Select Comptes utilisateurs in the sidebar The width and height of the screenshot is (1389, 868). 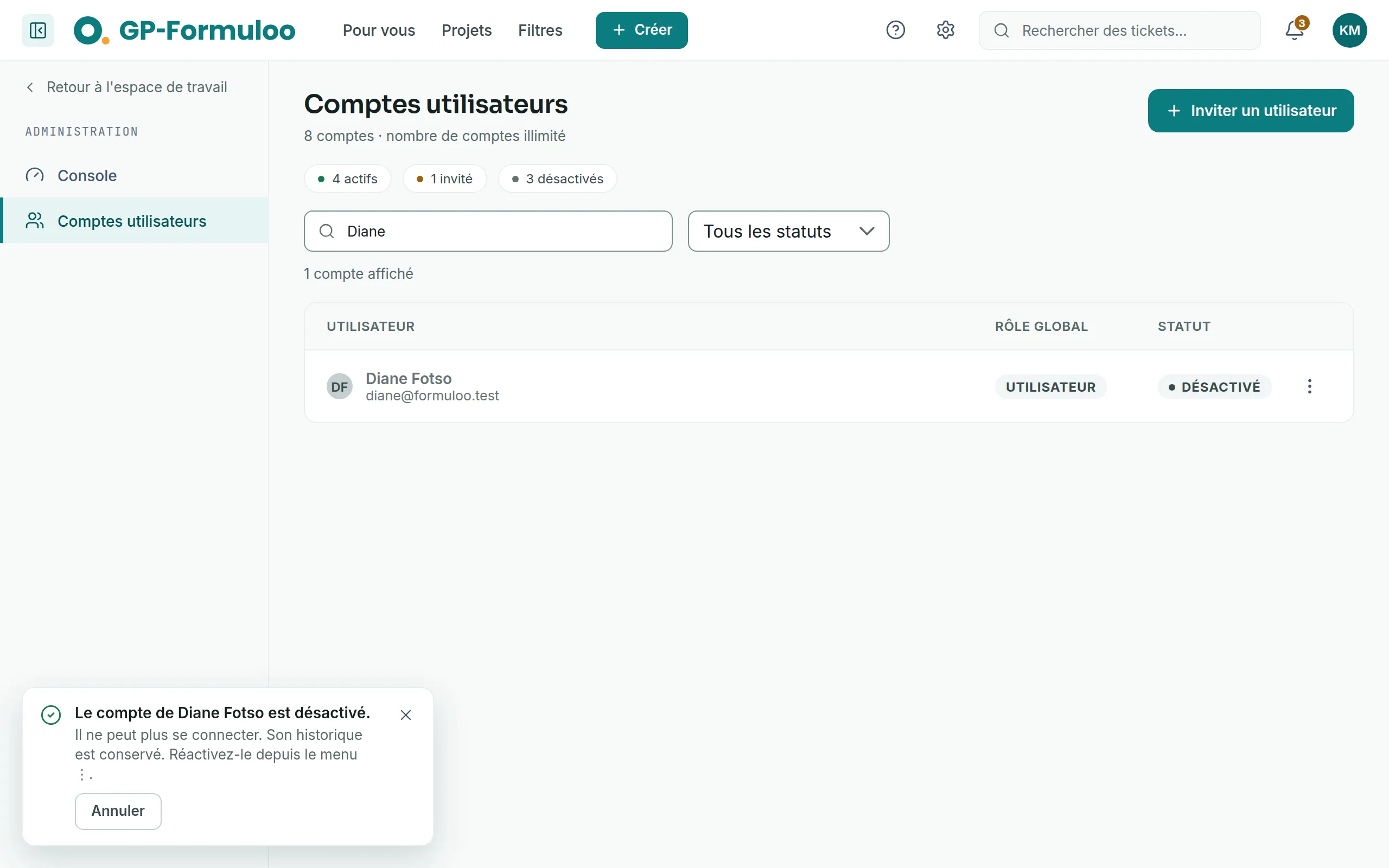tap(136, 220)
